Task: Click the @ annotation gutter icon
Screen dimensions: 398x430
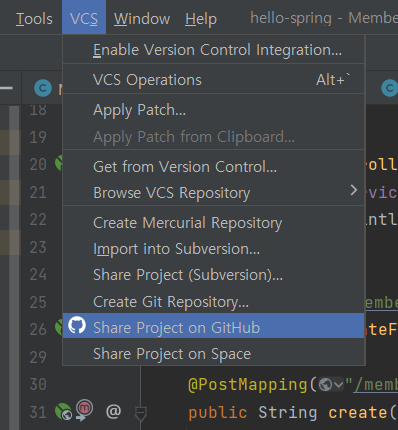Action: tap(113, 411)
